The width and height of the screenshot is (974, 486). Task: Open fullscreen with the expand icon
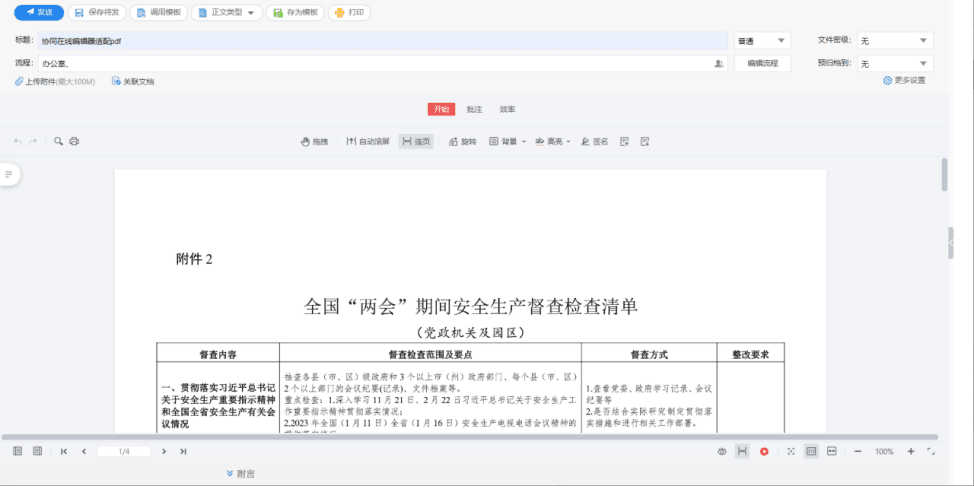point(931,452)
